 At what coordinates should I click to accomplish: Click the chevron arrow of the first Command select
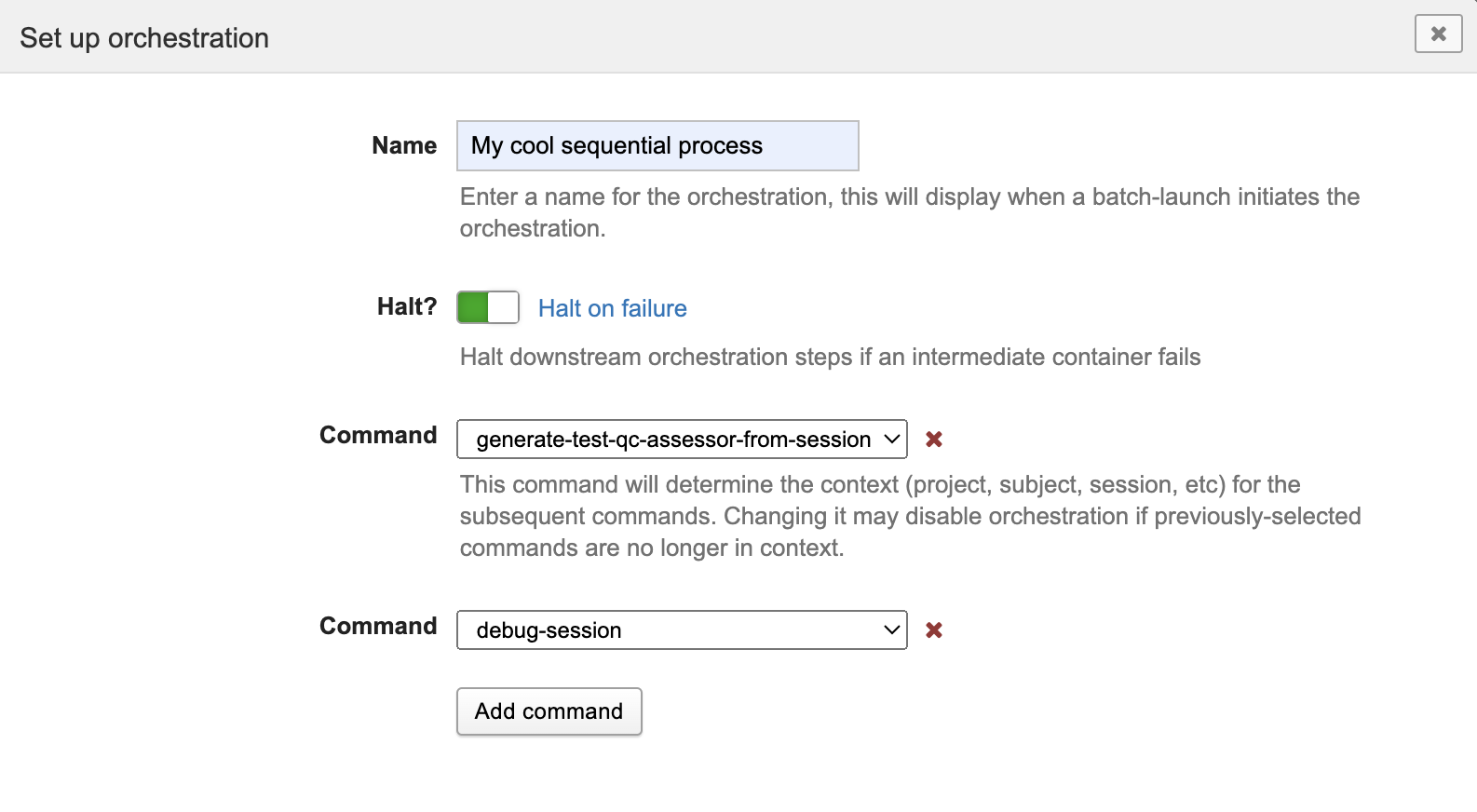(x=891, y=440)
